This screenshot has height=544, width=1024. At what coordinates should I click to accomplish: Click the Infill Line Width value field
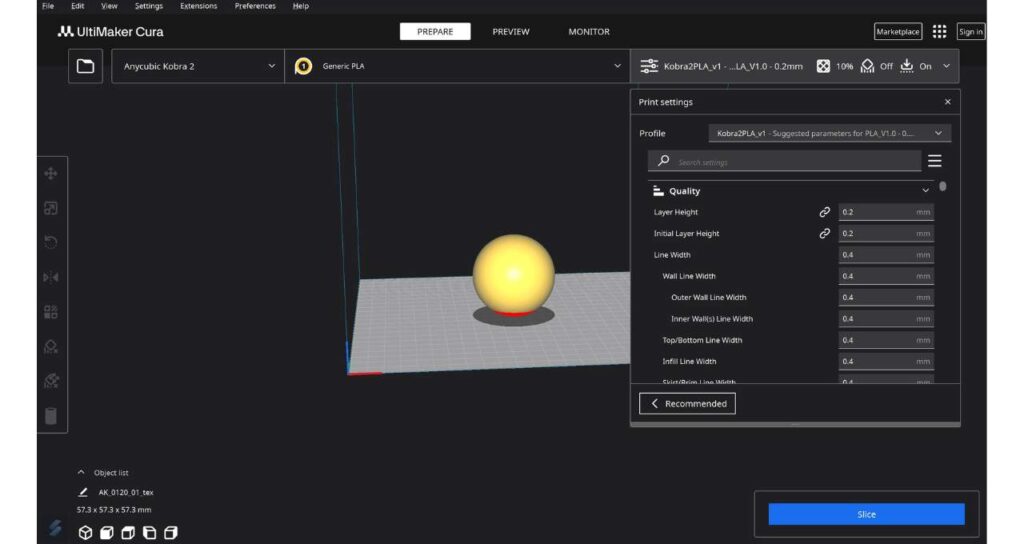(x=886, y=361)
